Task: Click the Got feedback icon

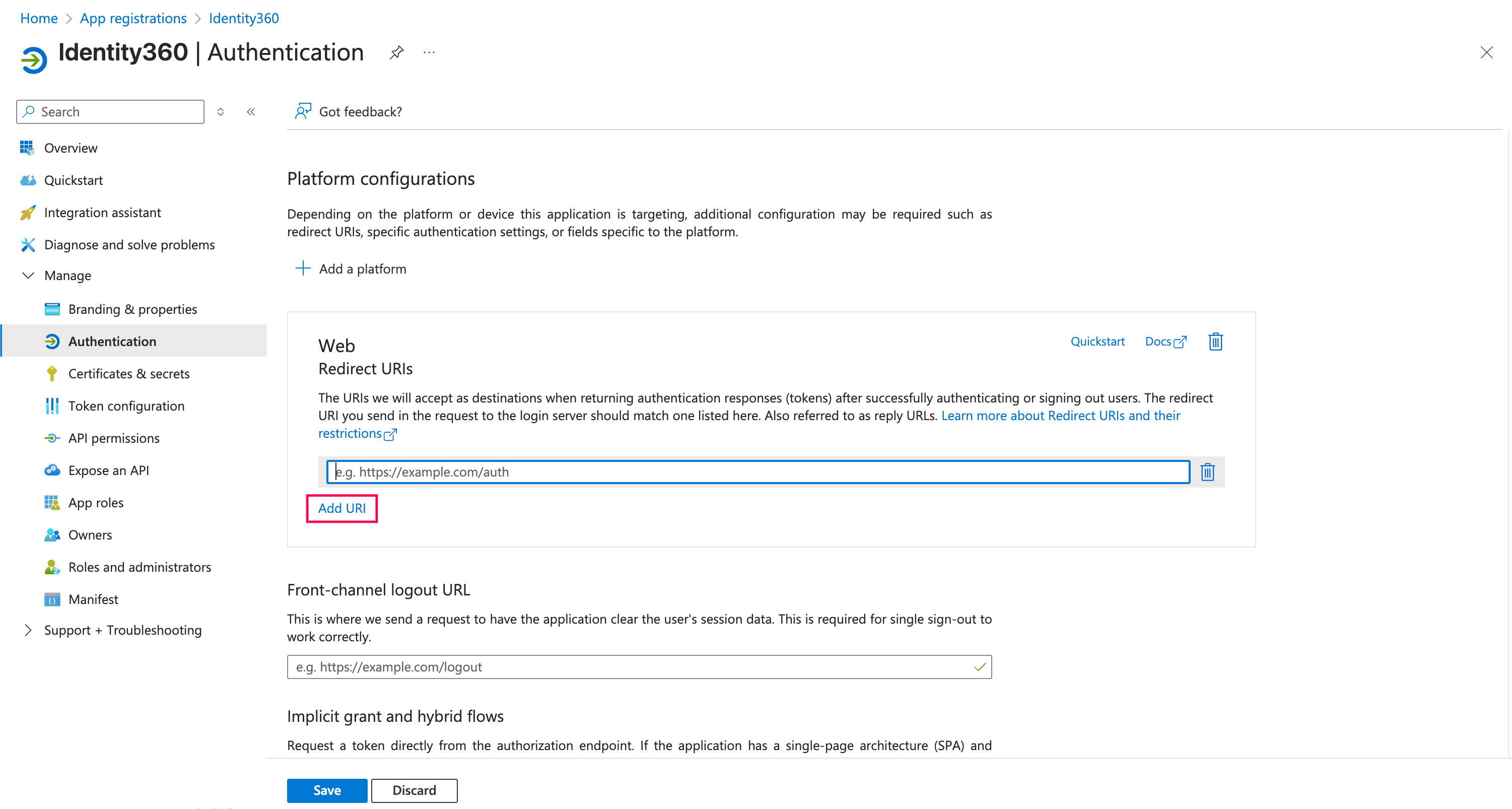Action: point(303,111)
